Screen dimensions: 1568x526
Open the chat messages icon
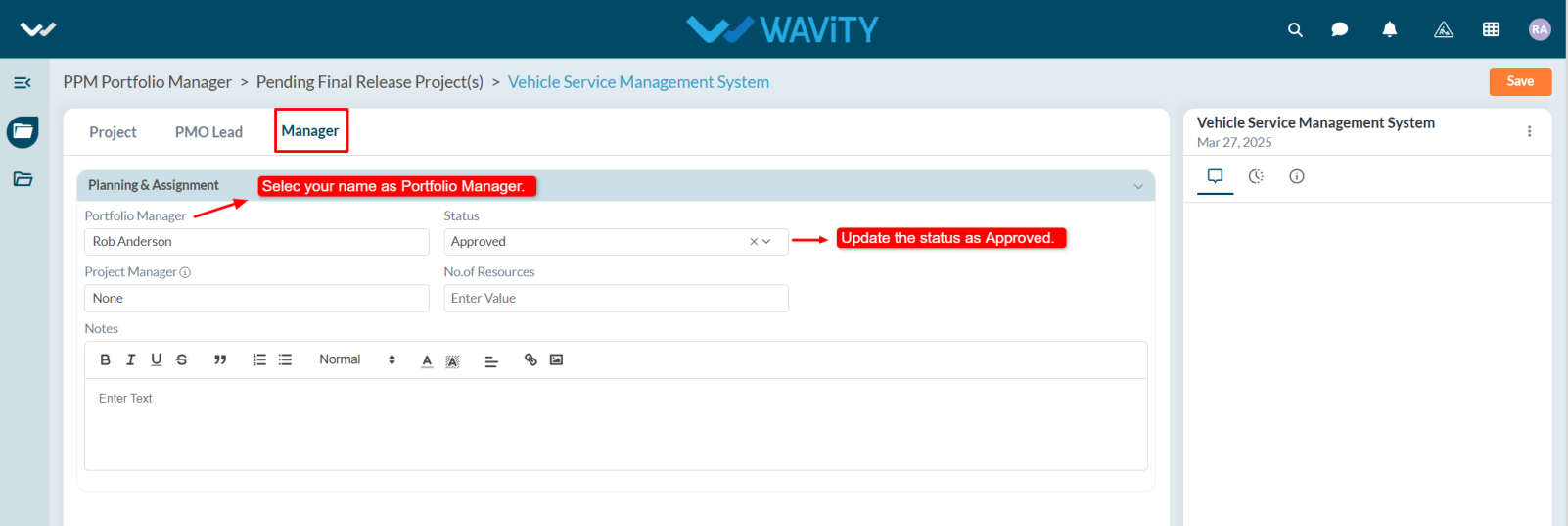[x=1340, y=29]
